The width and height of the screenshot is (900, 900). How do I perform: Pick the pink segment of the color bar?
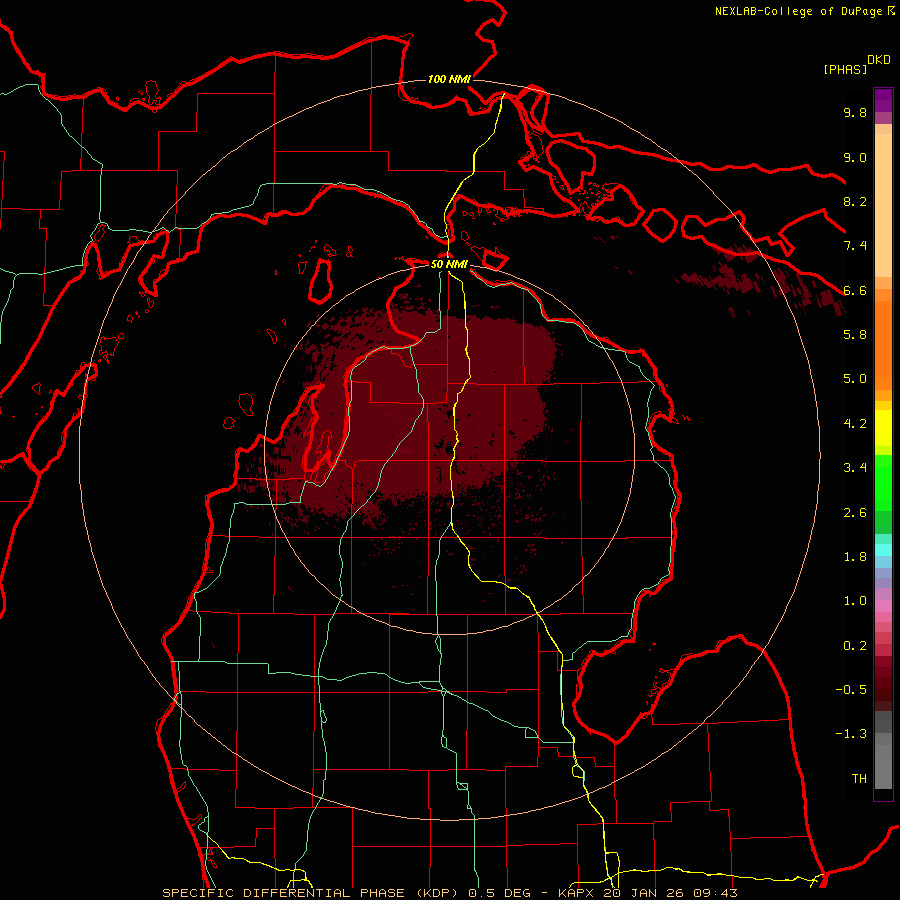[x=883, y=606]
